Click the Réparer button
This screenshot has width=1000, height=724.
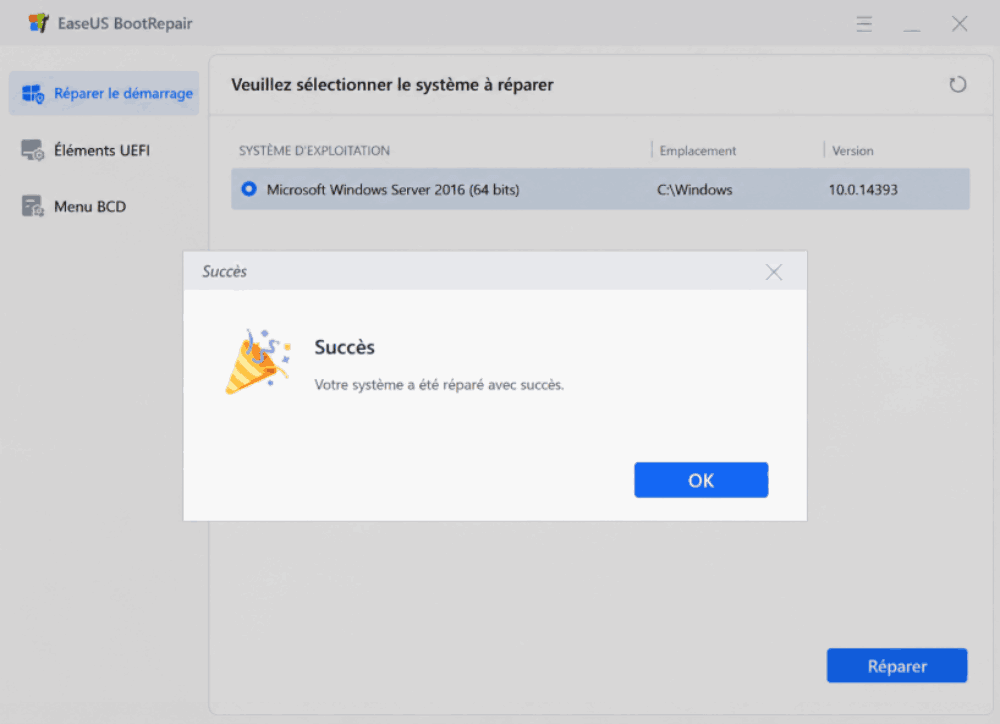point(897,665)
